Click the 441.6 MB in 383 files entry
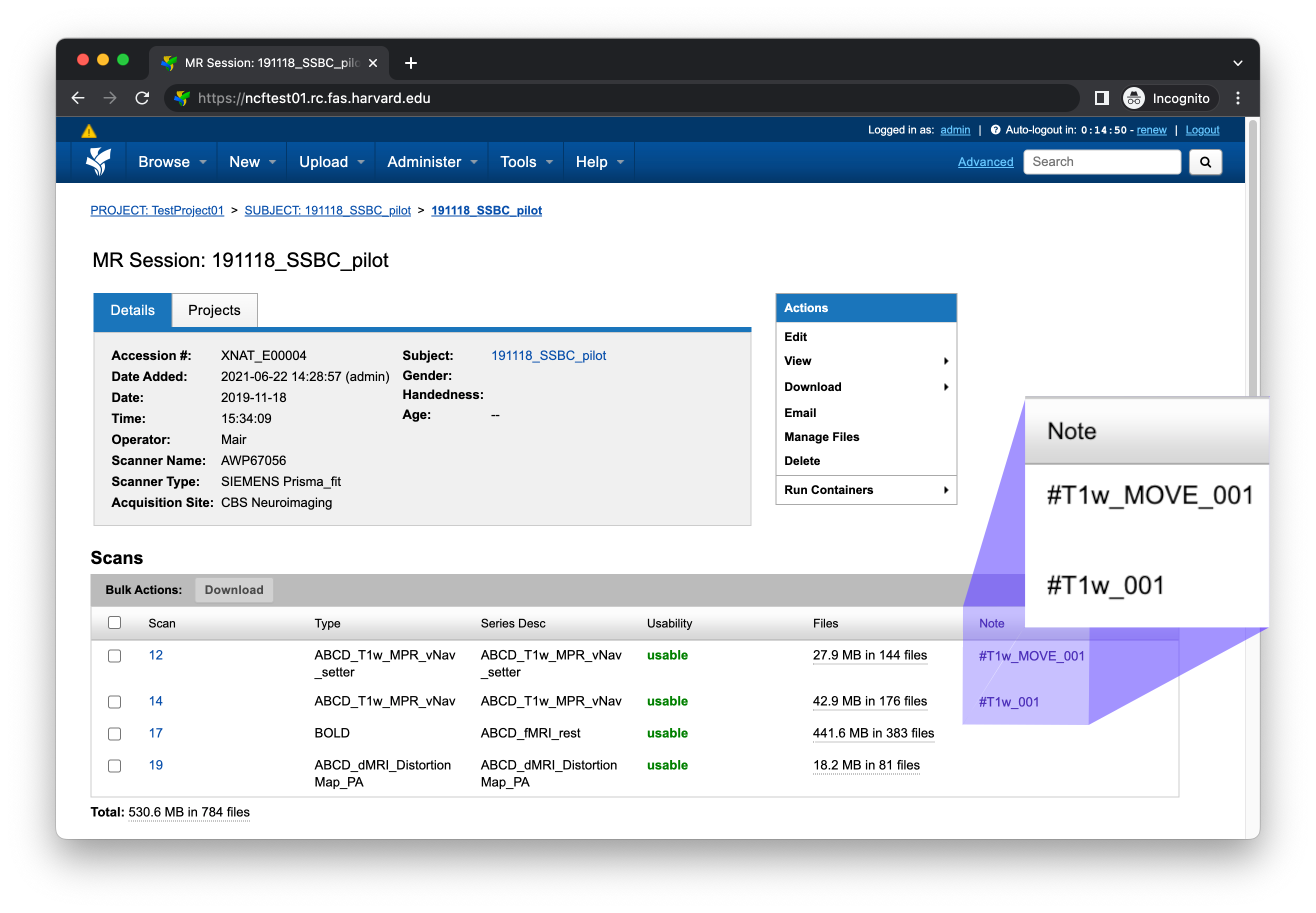Image resolution: width=1316 pixels, height=913 pixels. [873, 733]
